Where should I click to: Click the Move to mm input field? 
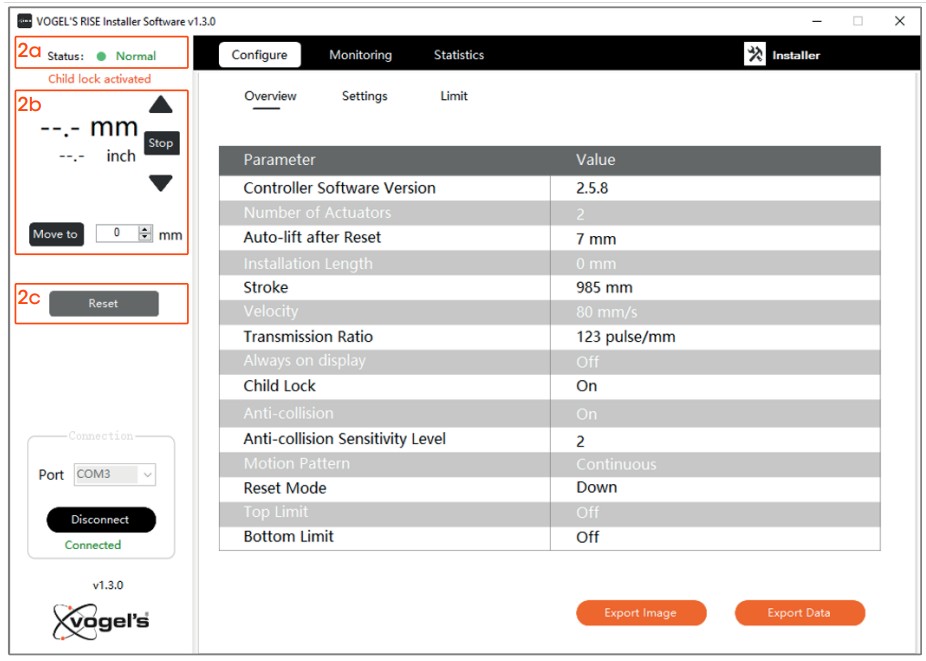pos(117,234)
